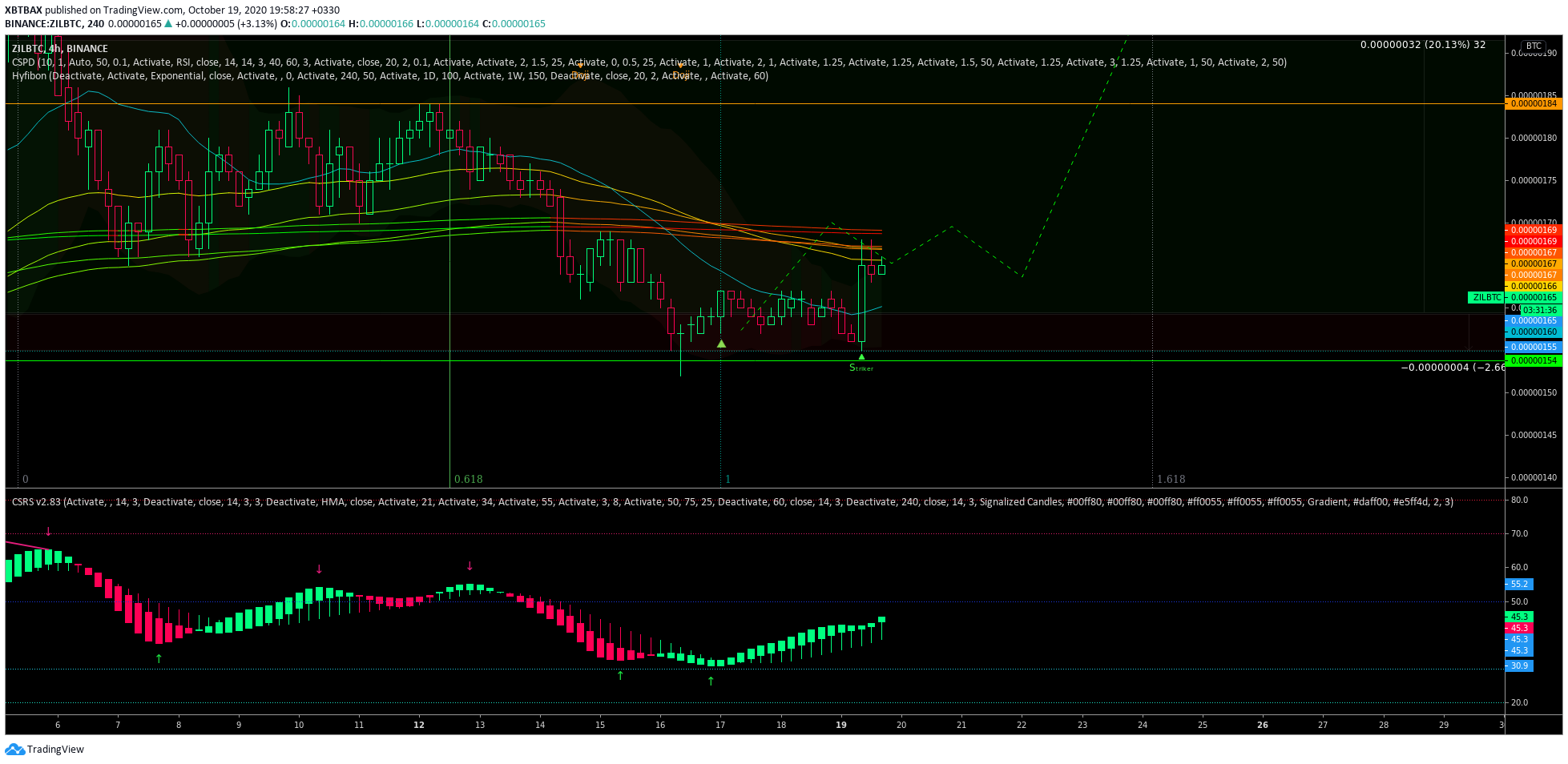Click date 15 on the time axis
The height and width of the screenshot is (764, 1568).
(x=600, y=725)
